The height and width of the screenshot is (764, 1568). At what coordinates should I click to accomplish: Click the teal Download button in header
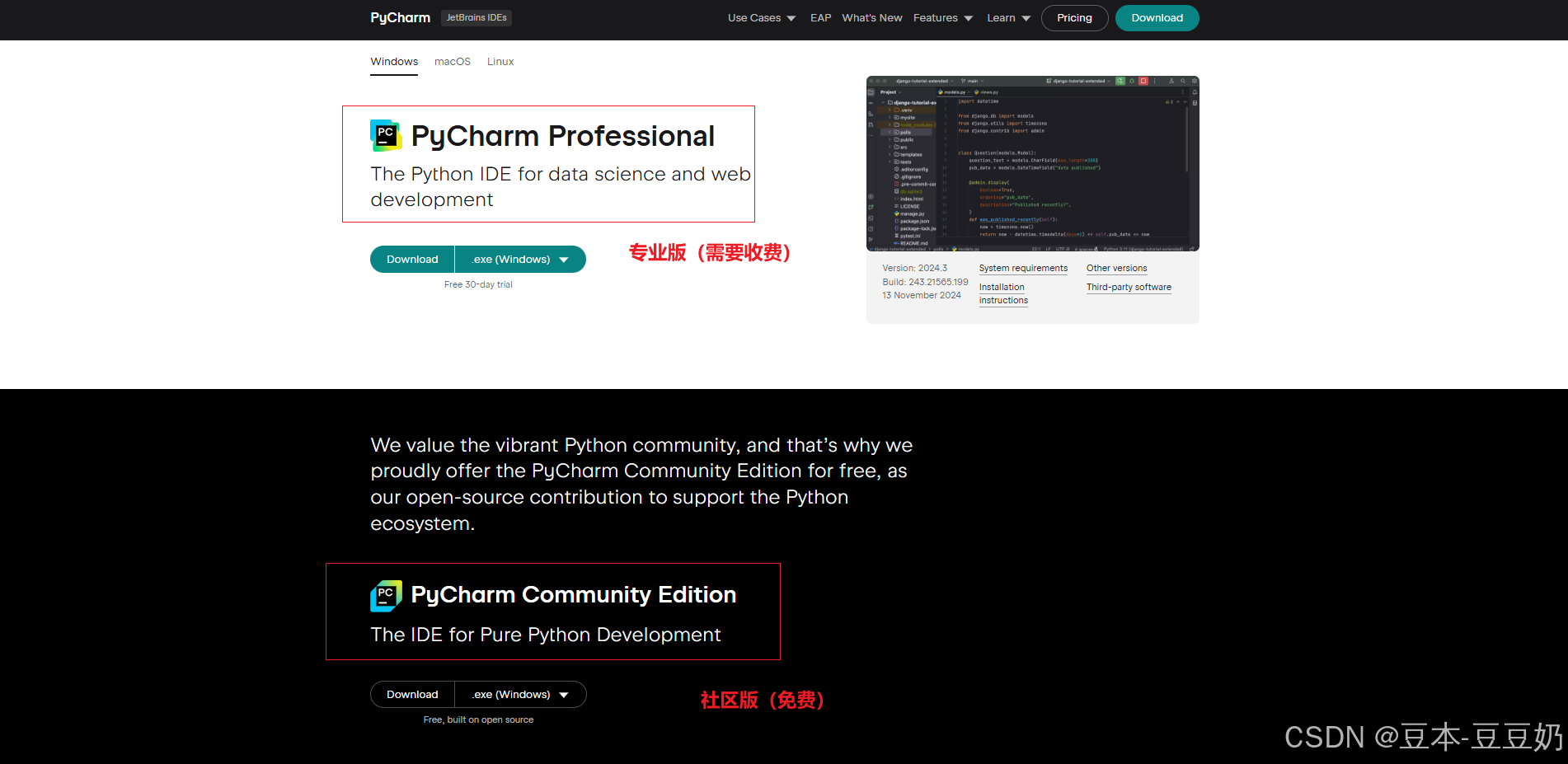tap(1157, 18)
